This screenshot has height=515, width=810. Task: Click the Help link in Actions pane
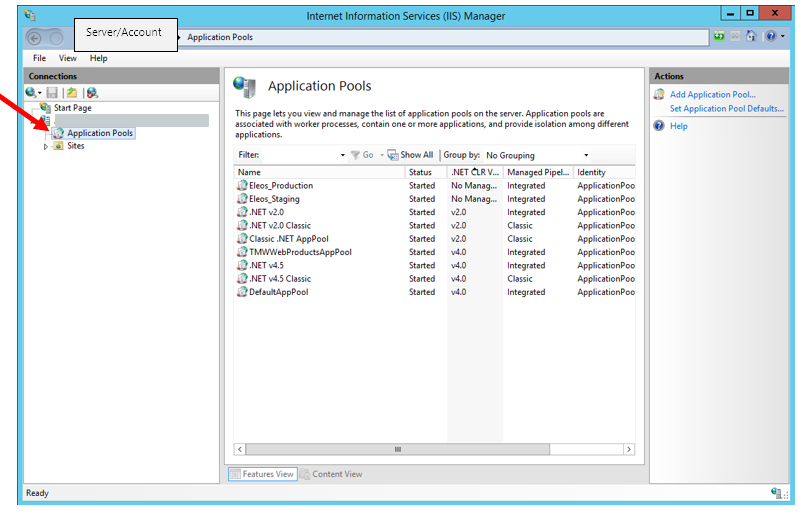[679, 126]
